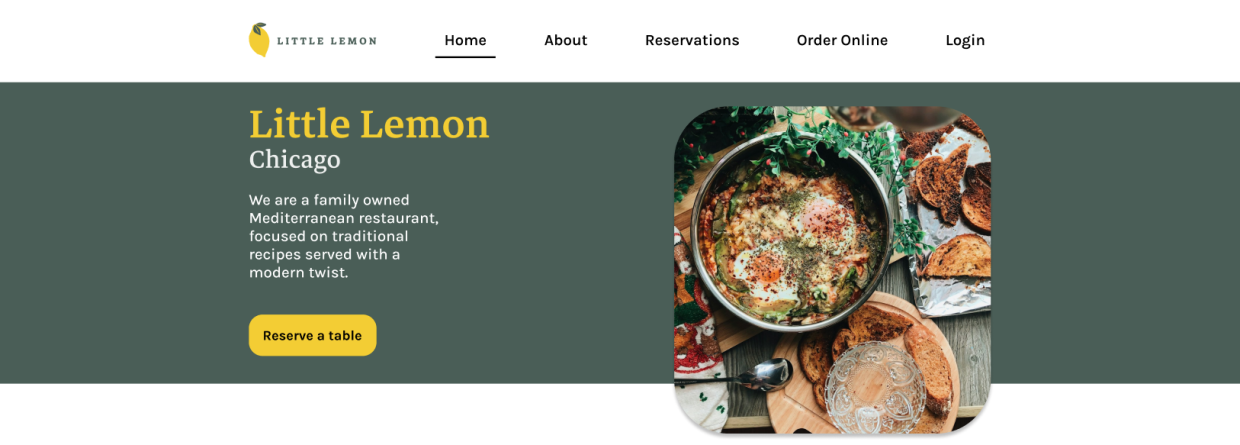This screenshot has width=1240, height=445.
Task: Click the family owned Mediterranean restaurant description
Action: (x=344, y=236)
